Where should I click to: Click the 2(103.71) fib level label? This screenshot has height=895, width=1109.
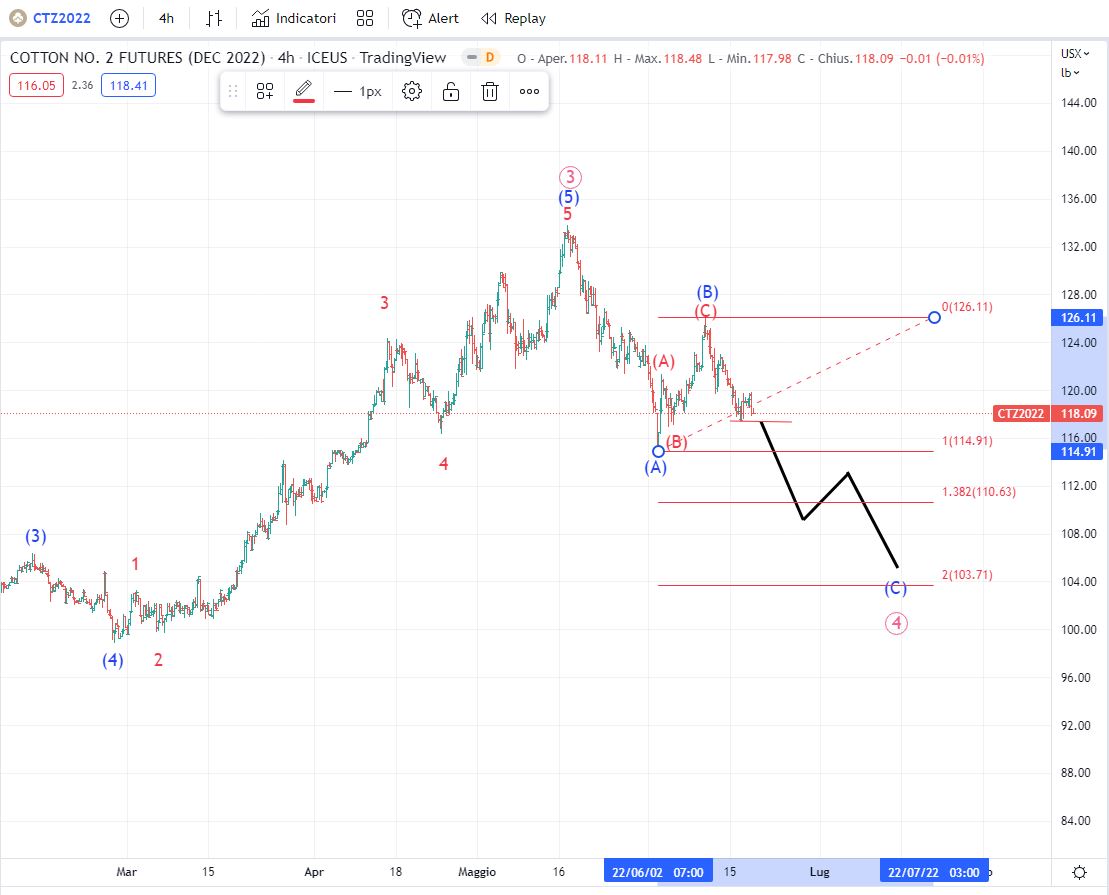[967, 574]
